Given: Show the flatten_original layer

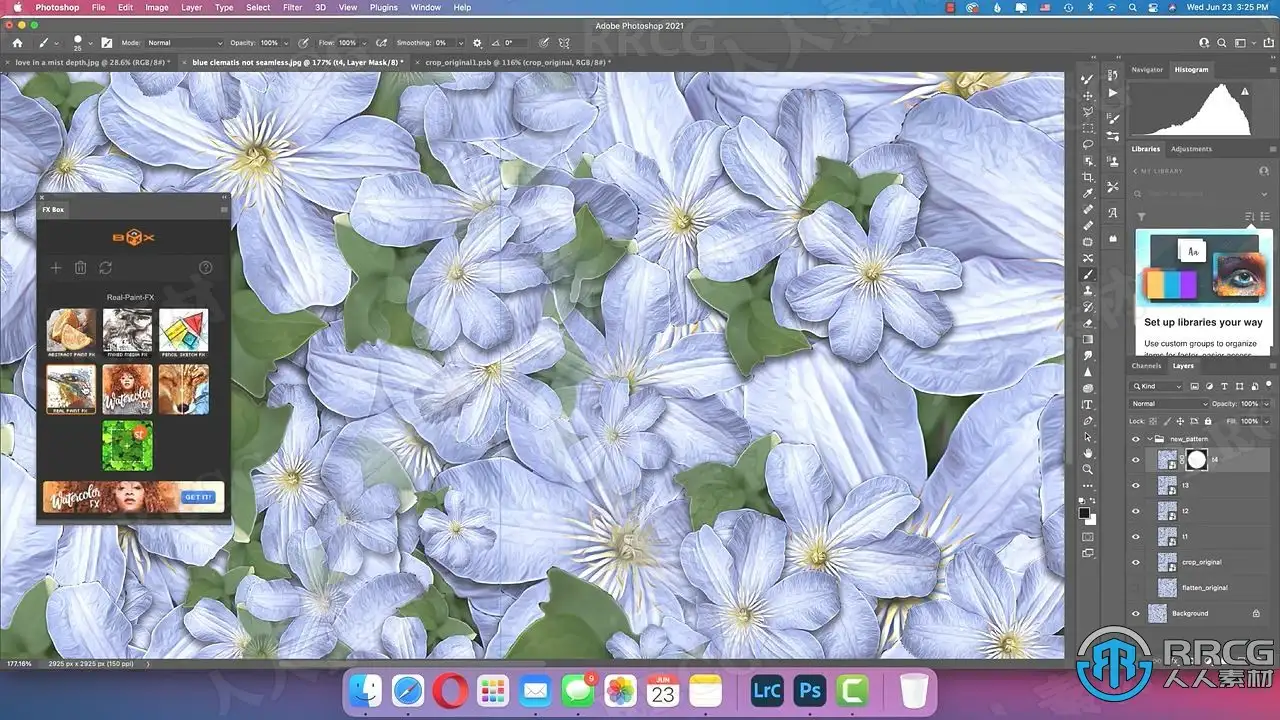Looking at the screenshot, I should pos(1135,588).
